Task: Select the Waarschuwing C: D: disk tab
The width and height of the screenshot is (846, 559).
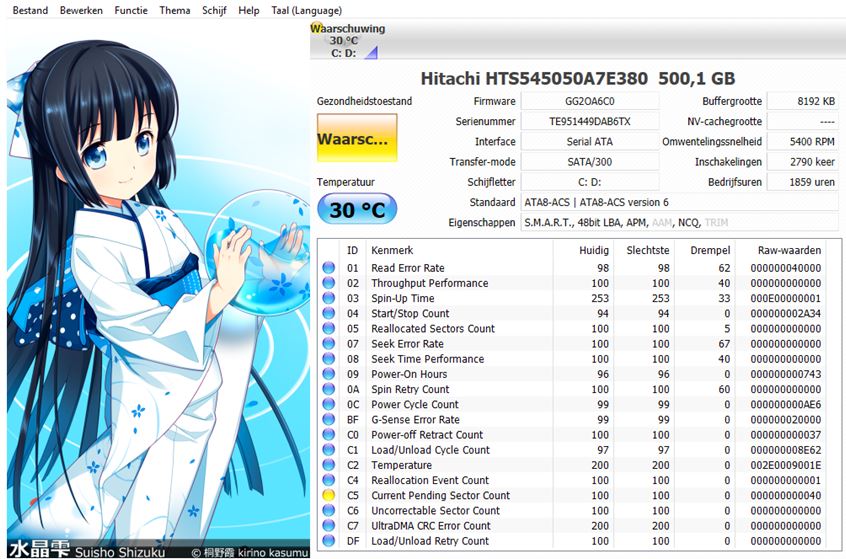Action: click(347, 40)
